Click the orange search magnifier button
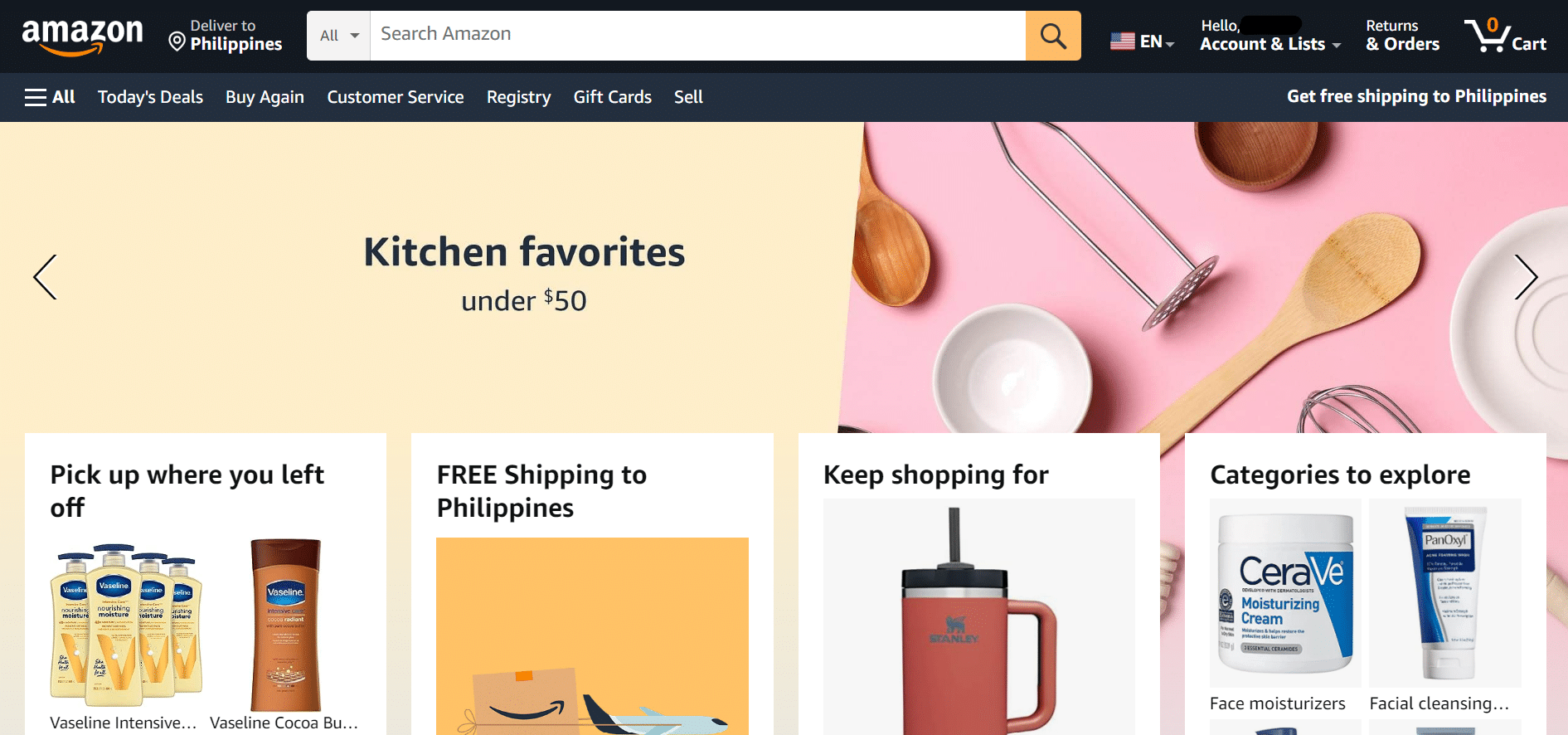This screenshot has height=735, width=1568. (1053, 36)
